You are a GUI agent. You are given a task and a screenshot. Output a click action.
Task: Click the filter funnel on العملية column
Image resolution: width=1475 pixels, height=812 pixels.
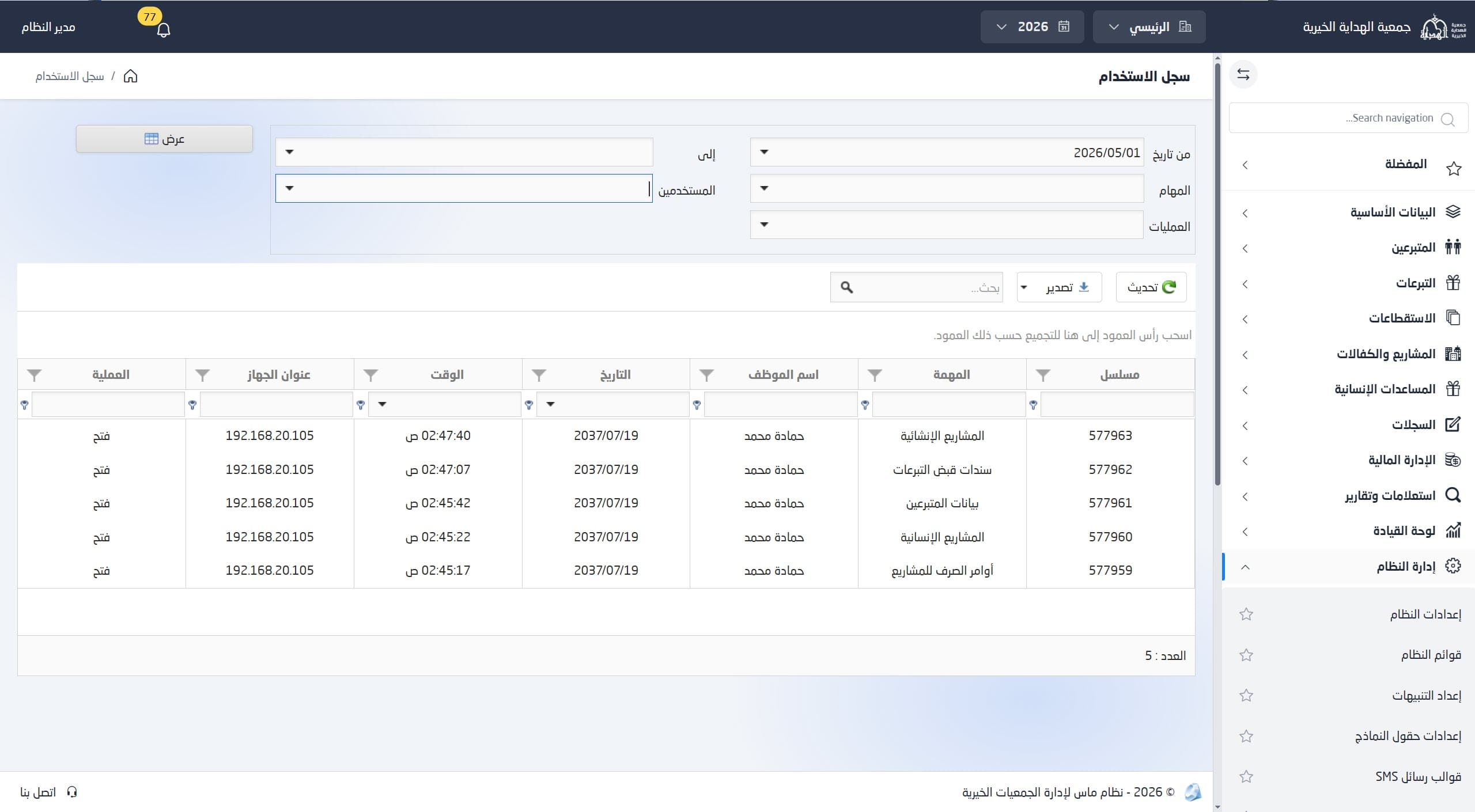34,375
